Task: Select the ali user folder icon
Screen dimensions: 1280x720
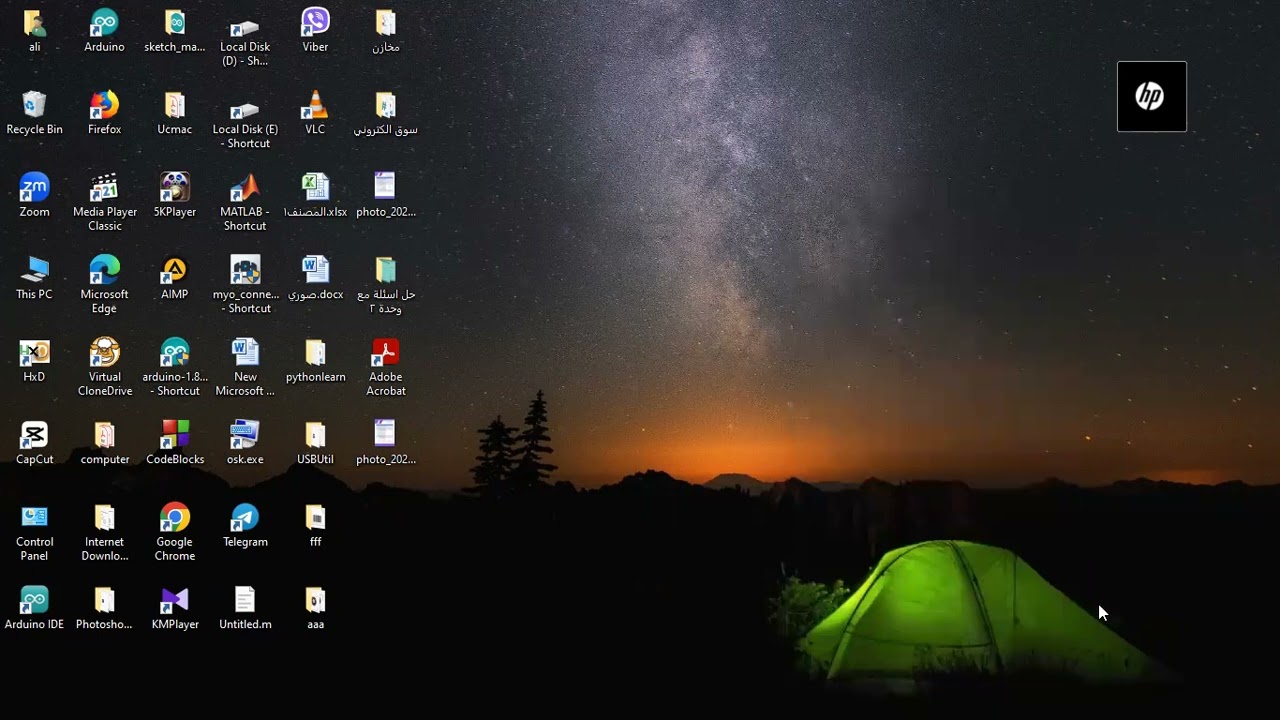Action: [34, 22]
